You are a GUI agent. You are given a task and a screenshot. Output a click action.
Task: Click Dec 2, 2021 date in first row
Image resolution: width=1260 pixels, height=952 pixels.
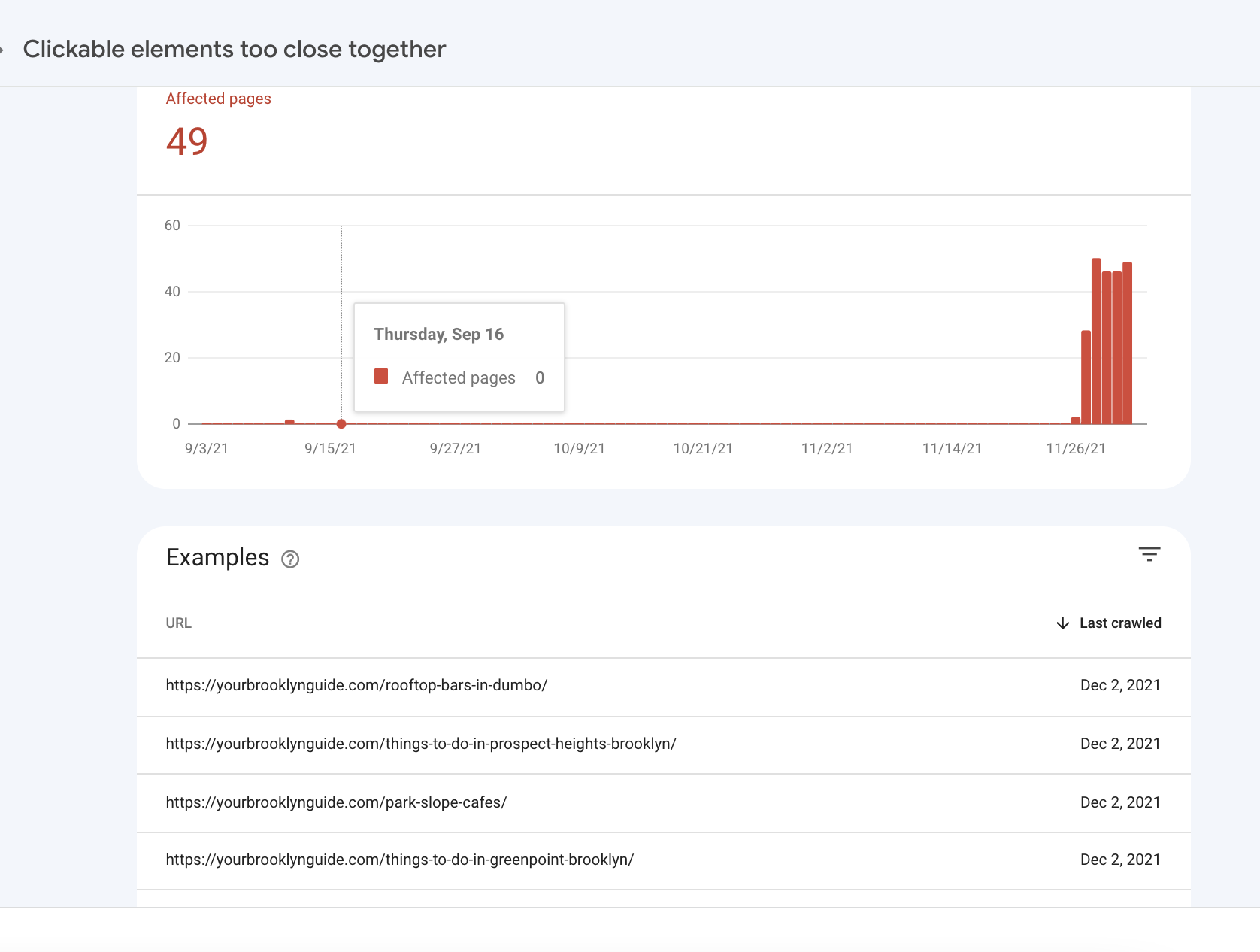(1120, 685)
